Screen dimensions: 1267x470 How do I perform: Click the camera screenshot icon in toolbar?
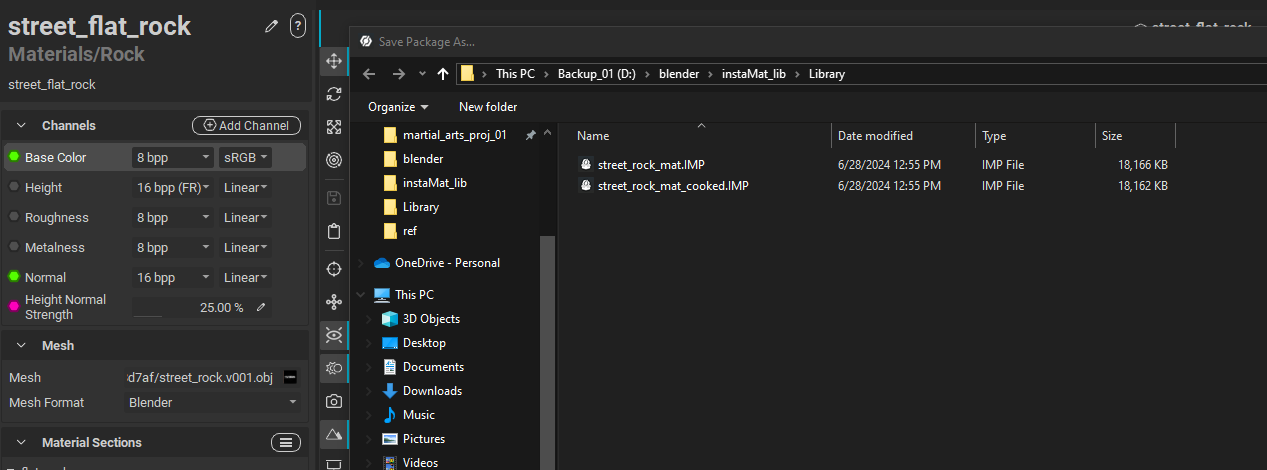[x=334, y=401]
